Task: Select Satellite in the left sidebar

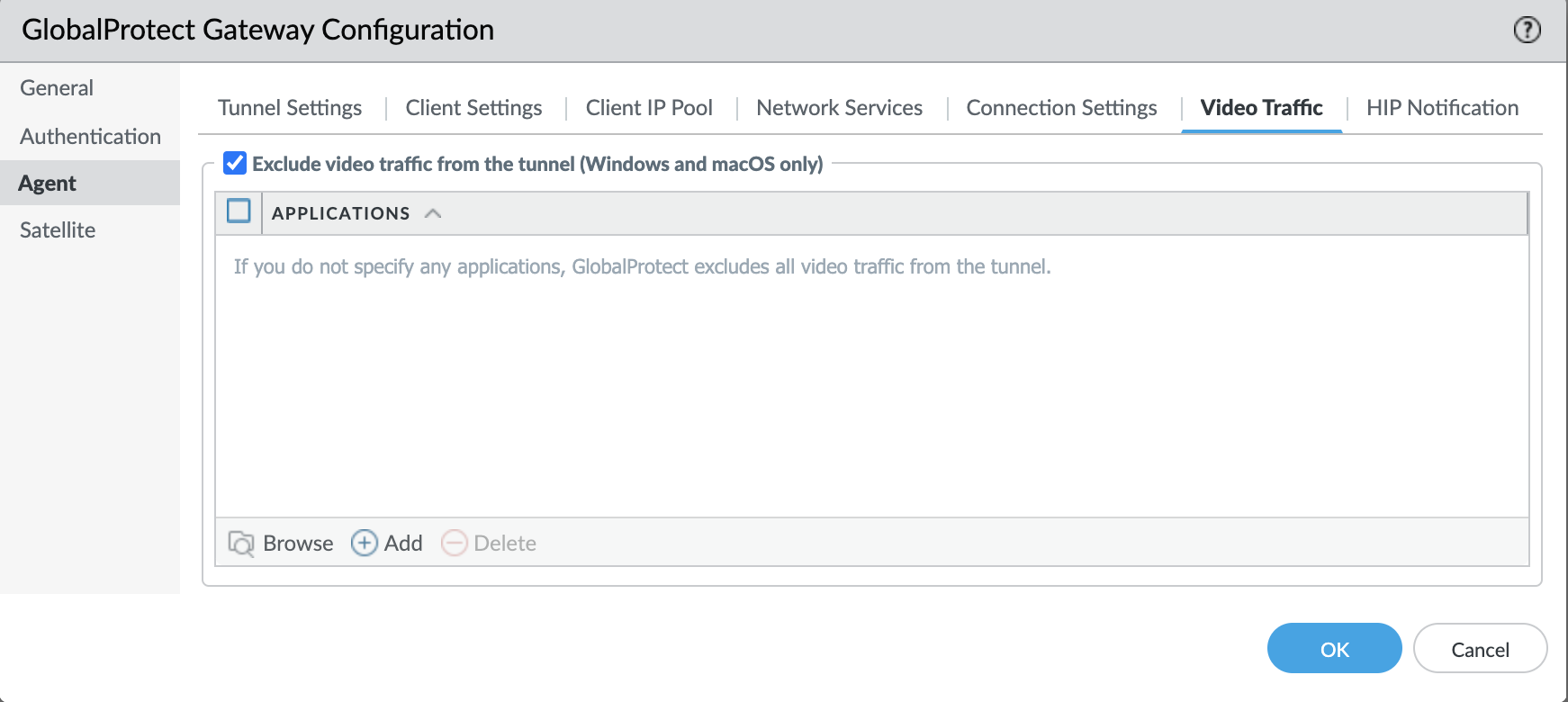Action: [x=58, y=230]
